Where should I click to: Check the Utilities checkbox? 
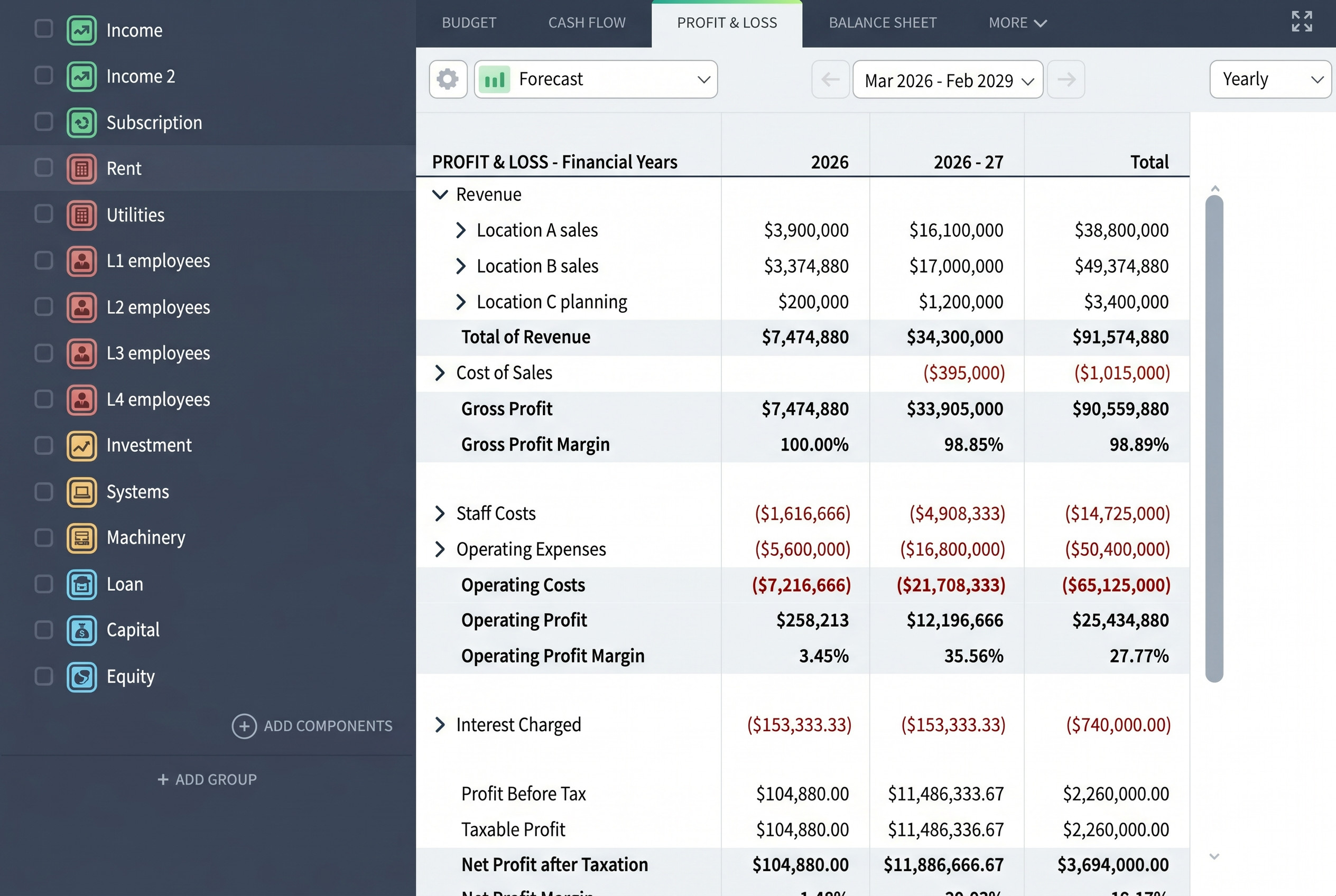pos(43,214)
